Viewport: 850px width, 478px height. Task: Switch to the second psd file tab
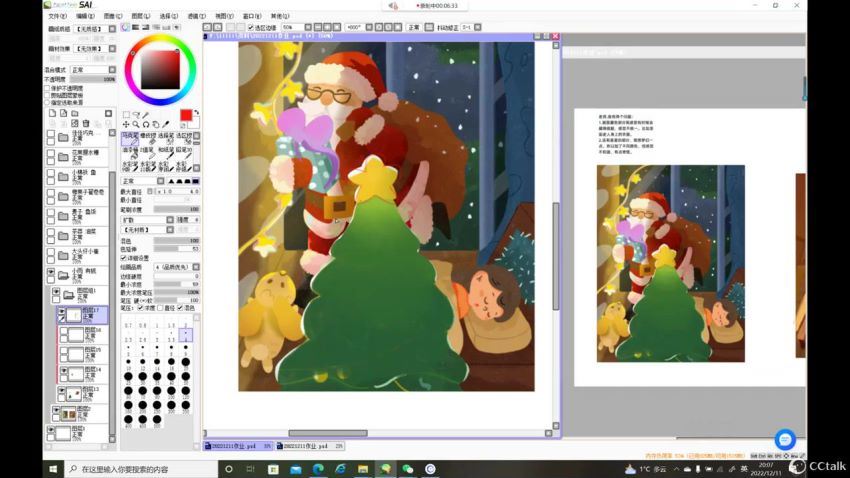pyautogui.click(x=310, y=446)
